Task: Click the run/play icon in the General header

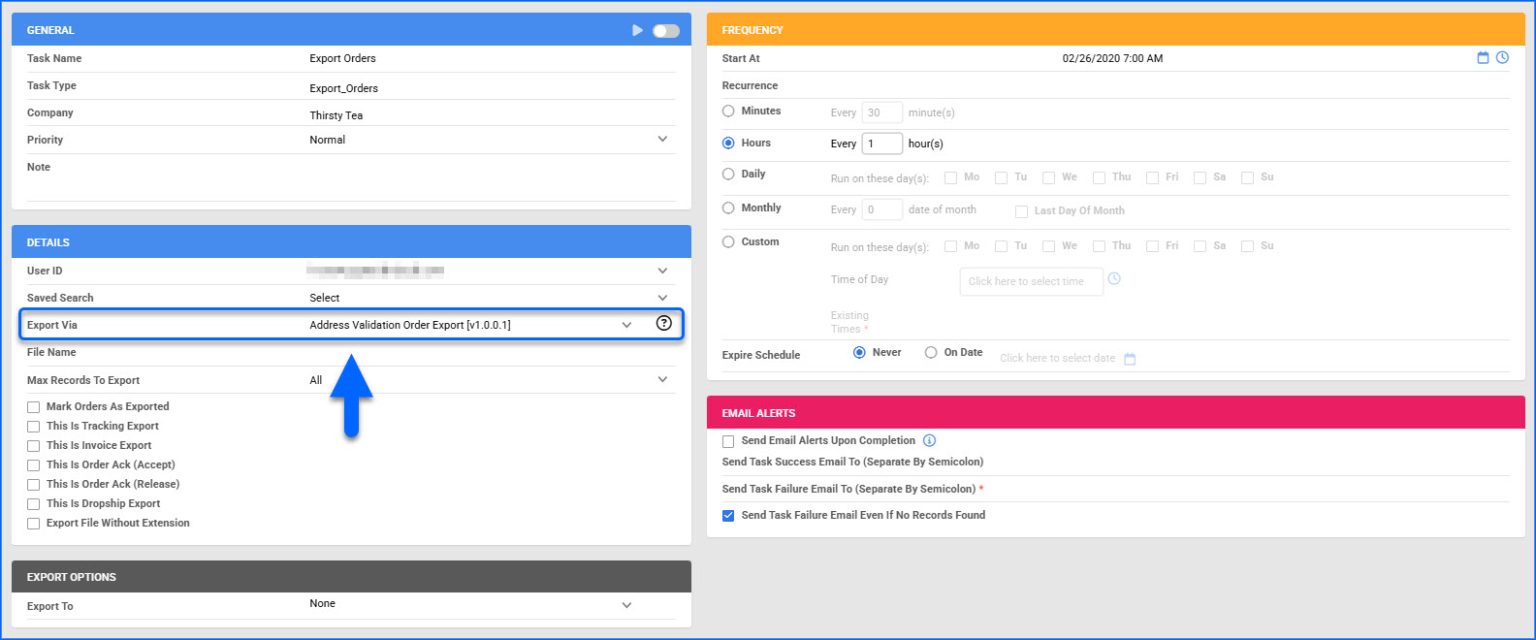Action: pyautogui.click(x=638, y=30)
